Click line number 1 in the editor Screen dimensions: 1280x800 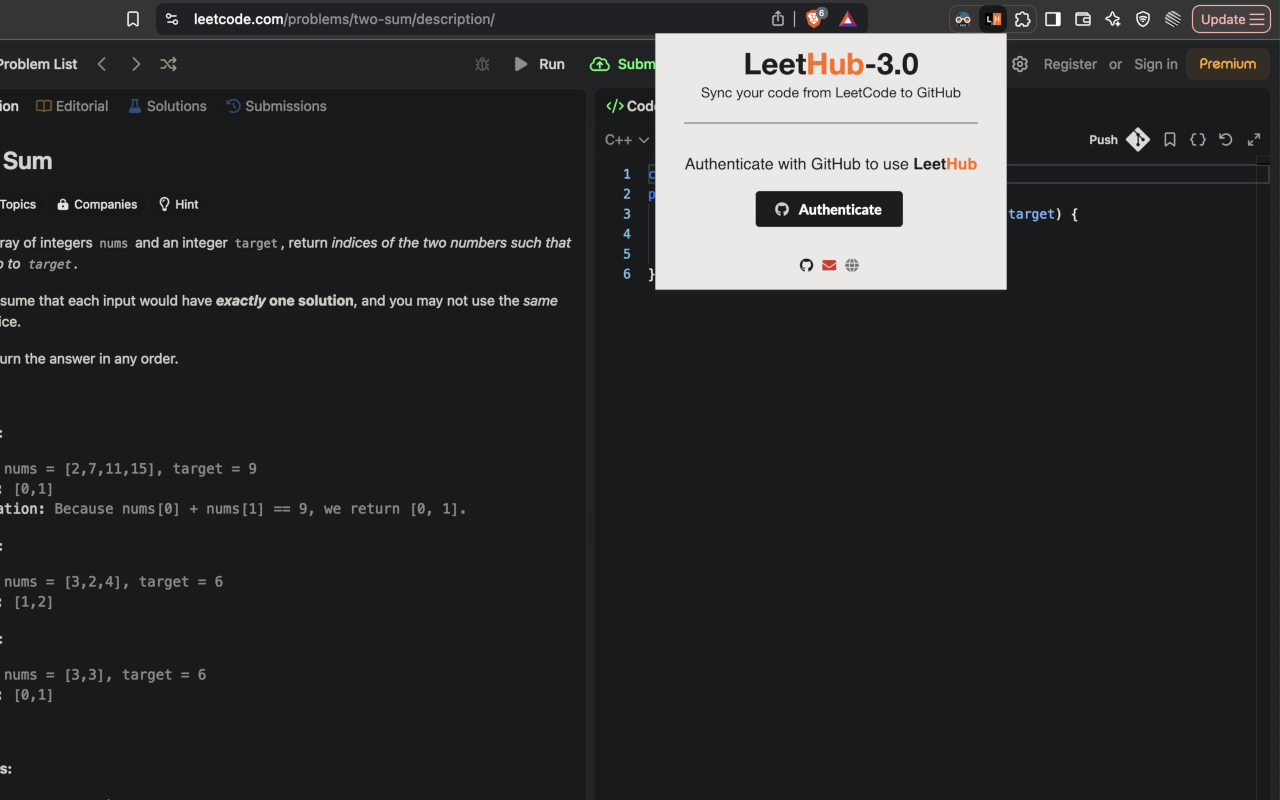pyautogui.click(x=627, y=174)
